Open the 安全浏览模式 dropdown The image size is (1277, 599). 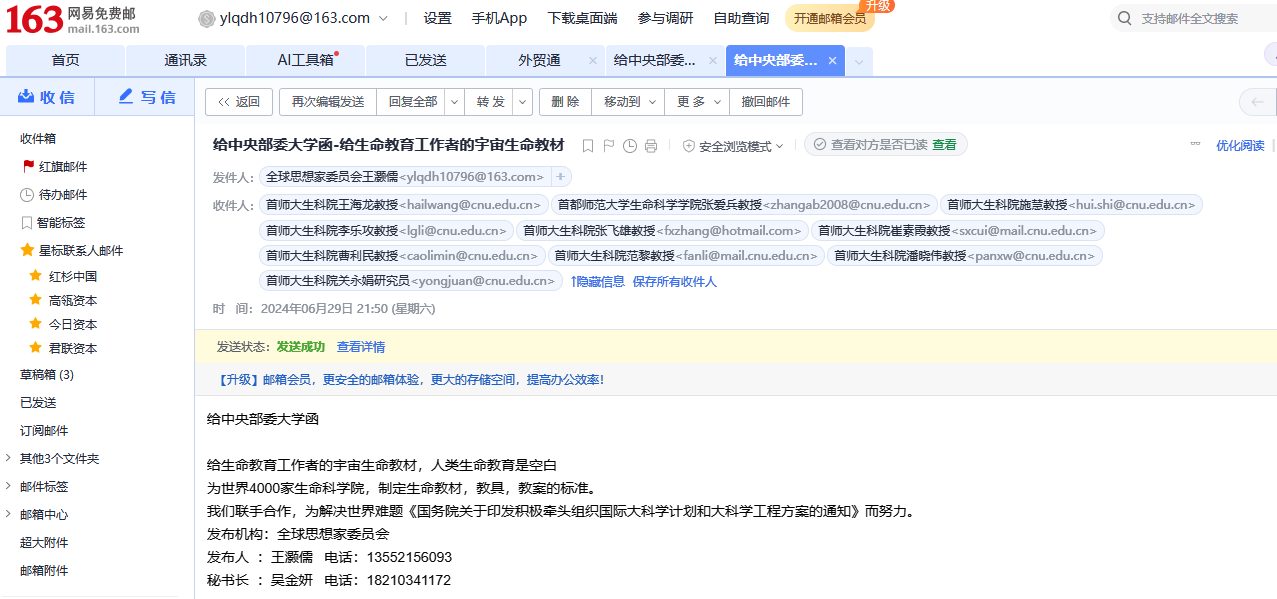733,146
